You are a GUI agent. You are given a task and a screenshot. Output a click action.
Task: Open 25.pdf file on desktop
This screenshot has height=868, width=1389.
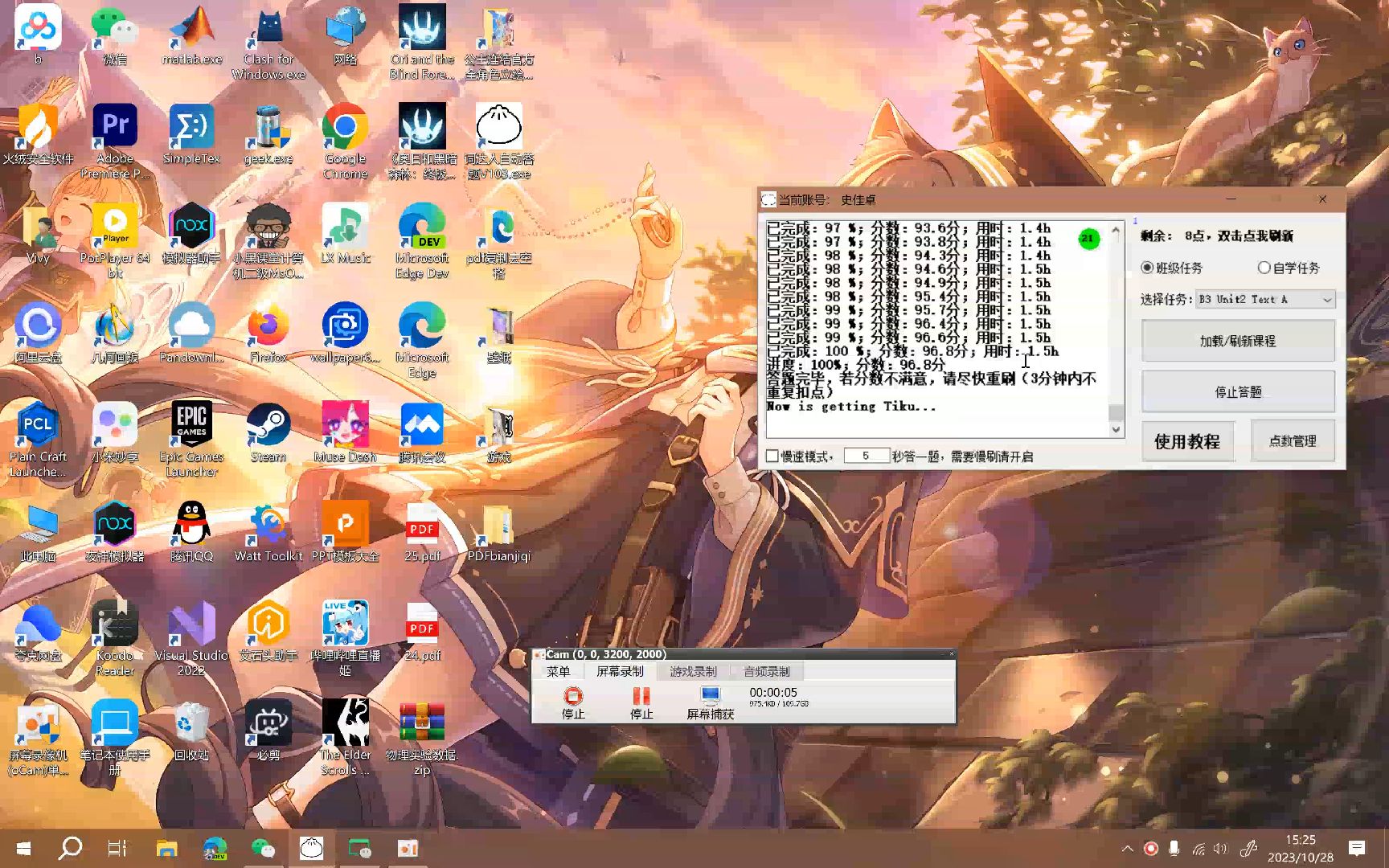pyautogui.click(x=422, y=532)
